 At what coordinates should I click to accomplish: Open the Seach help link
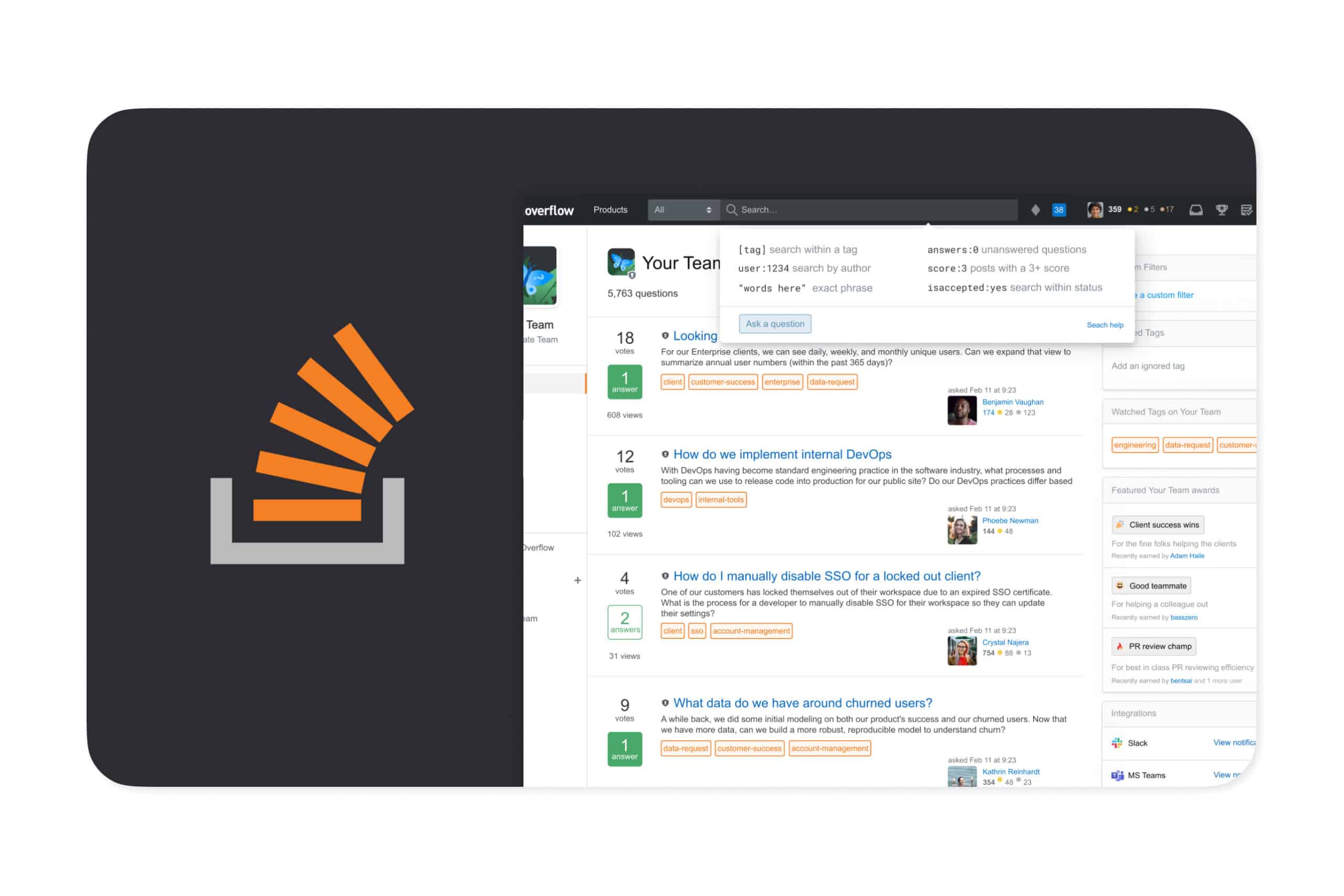(1105, 324)
